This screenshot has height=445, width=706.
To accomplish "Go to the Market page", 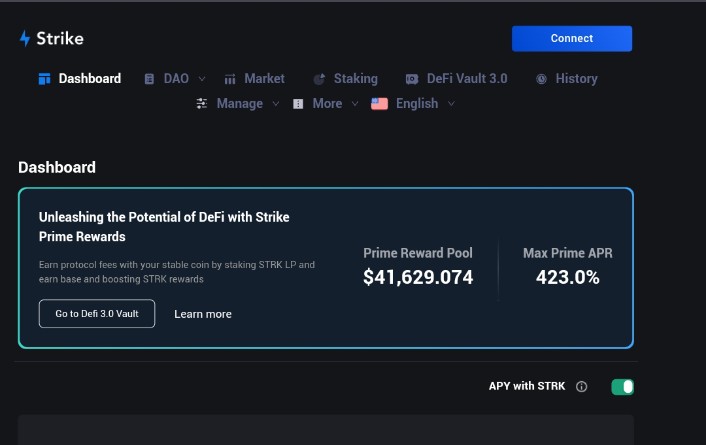I will 264,79.
